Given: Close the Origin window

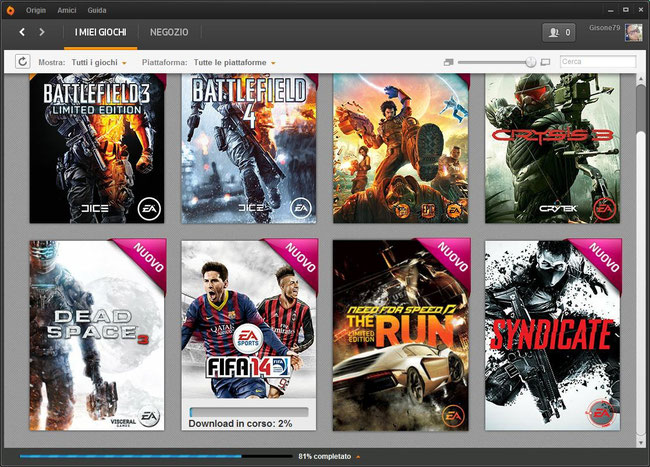Looking at the screenshot, I should (640, 10).
